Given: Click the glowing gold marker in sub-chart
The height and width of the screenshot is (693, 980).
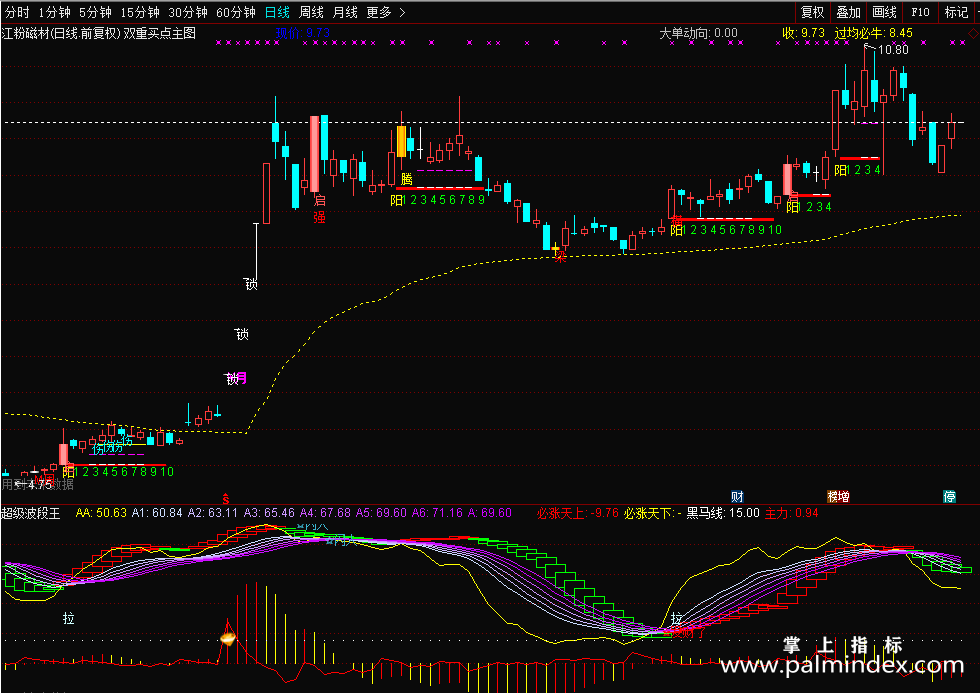Looking at the screenshot, I should point(228,638).
